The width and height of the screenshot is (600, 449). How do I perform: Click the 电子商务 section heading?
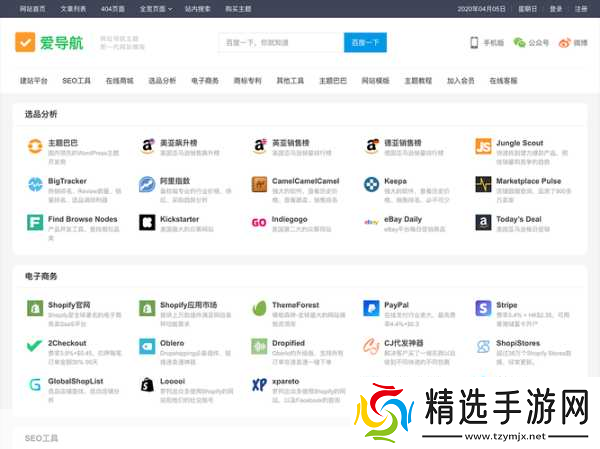[x=41, y=276]
